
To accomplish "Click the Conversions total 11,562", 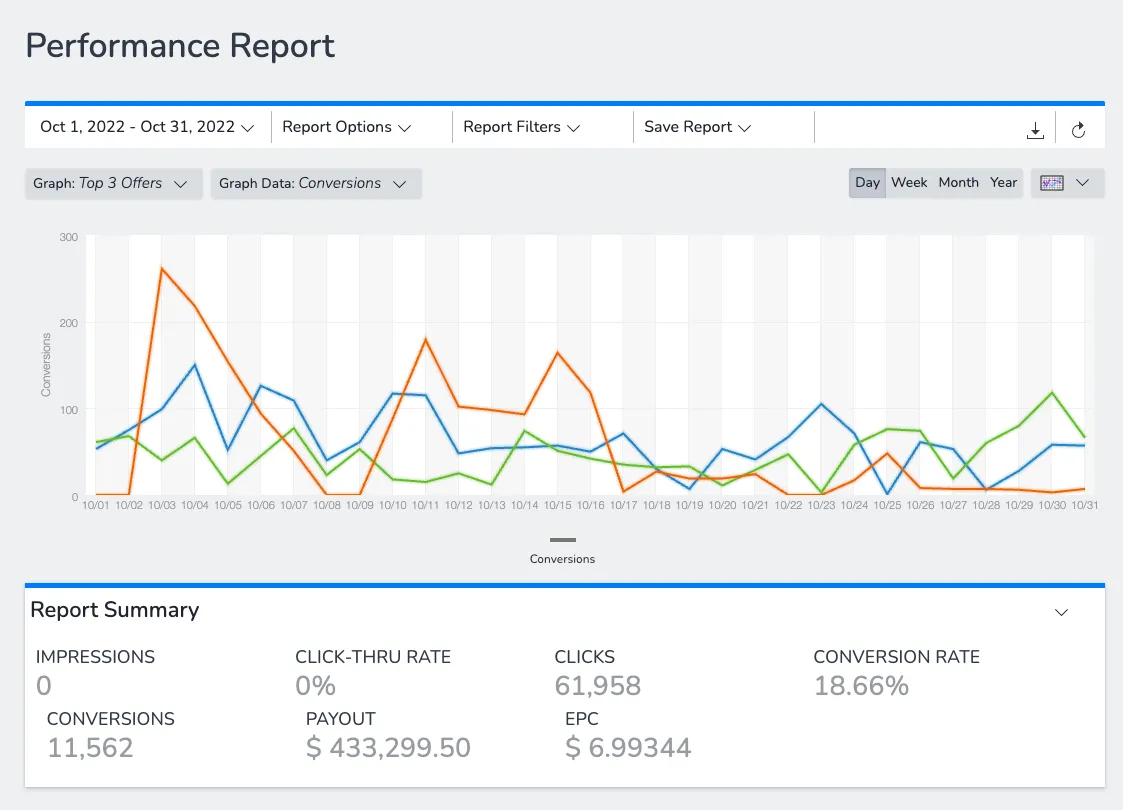I will pyautogui.click(x=90, y=748).
